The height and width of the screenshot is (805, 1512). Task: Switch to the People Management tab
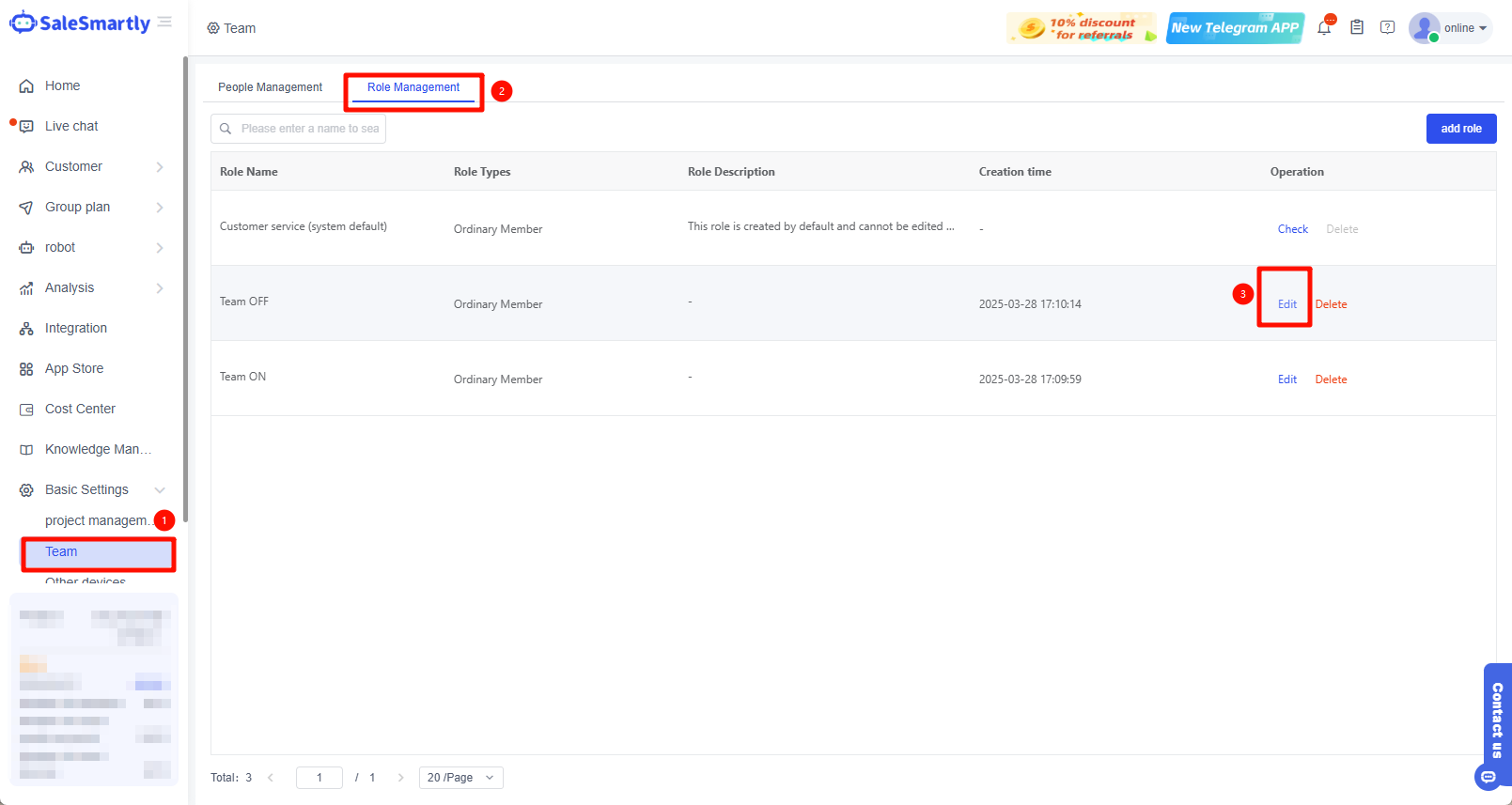point(270,87)
